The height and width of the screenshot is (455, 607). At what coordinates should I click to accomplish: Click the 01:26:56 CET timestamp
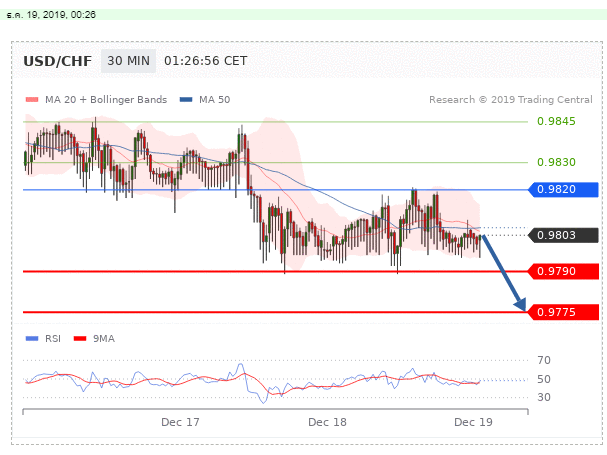[206, 61]
